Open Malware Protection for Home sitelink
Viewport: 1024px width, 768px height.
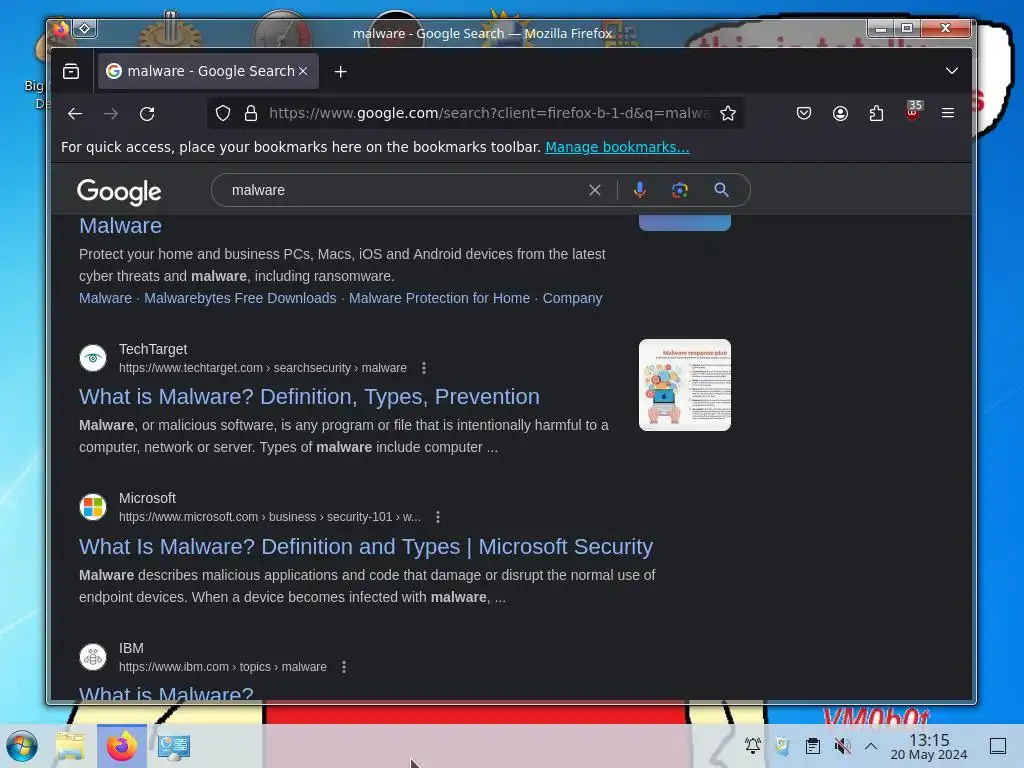point(440,298)
